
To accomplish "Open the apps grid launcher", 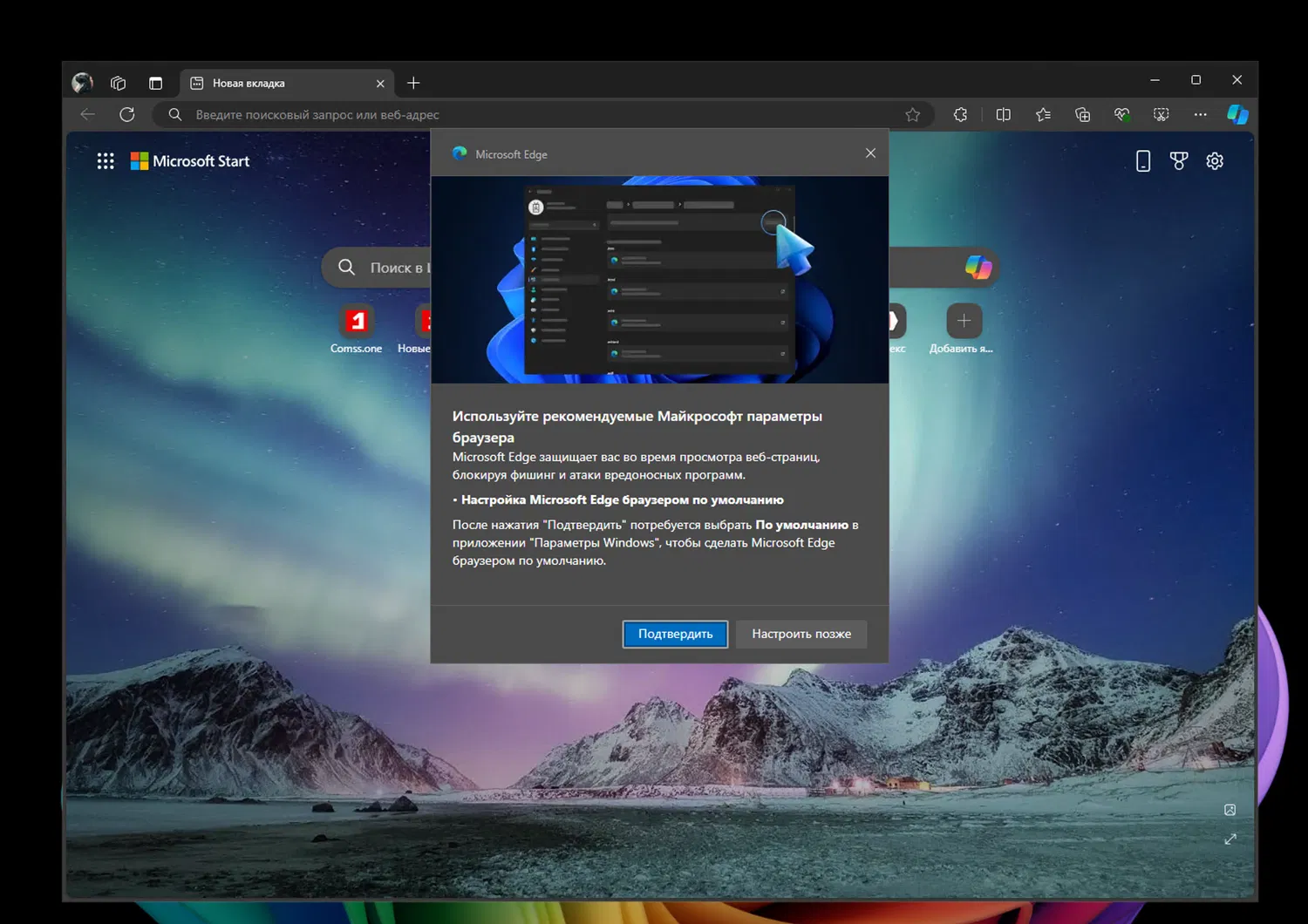I will [106, 161].
